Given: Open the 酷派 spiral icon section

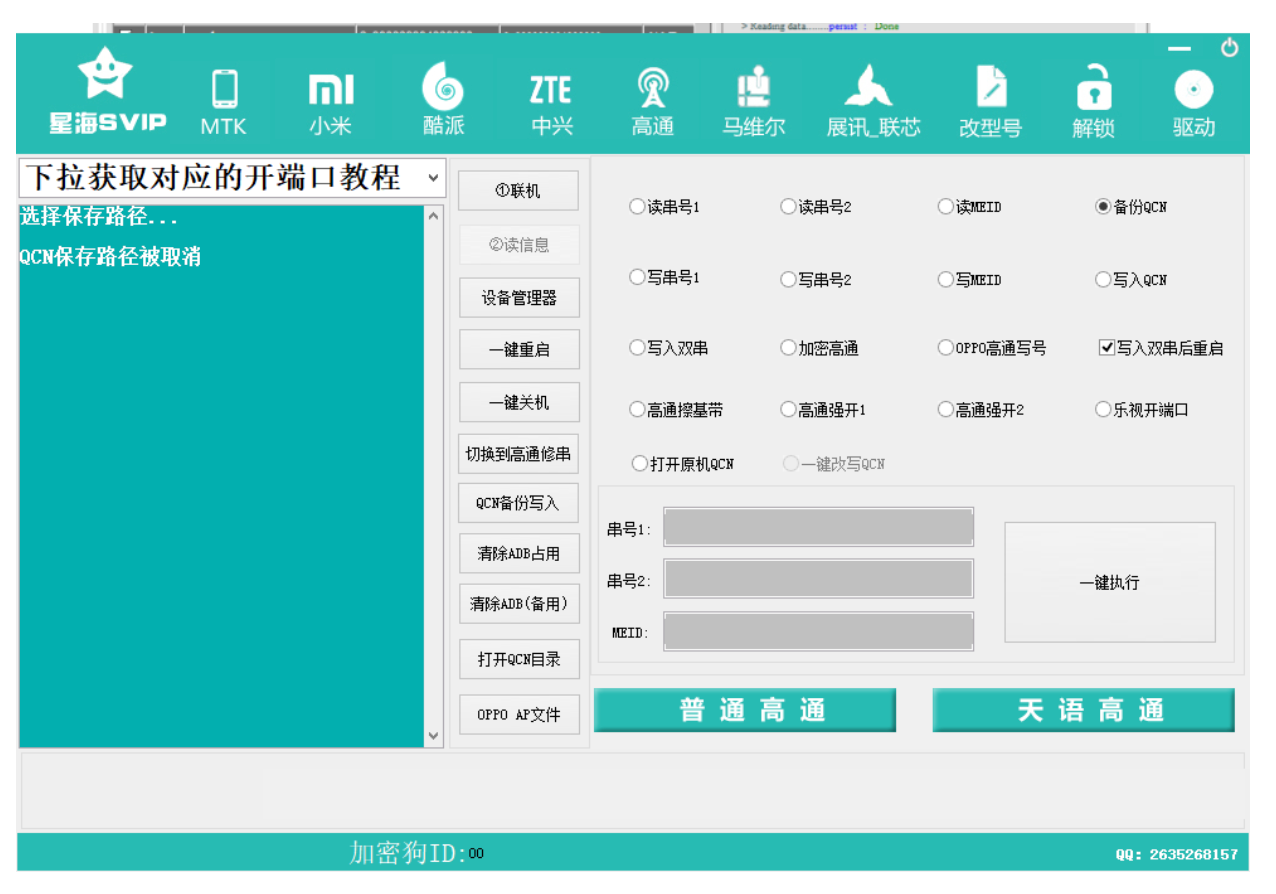Looking at the screenshot, I should (443, 101).
